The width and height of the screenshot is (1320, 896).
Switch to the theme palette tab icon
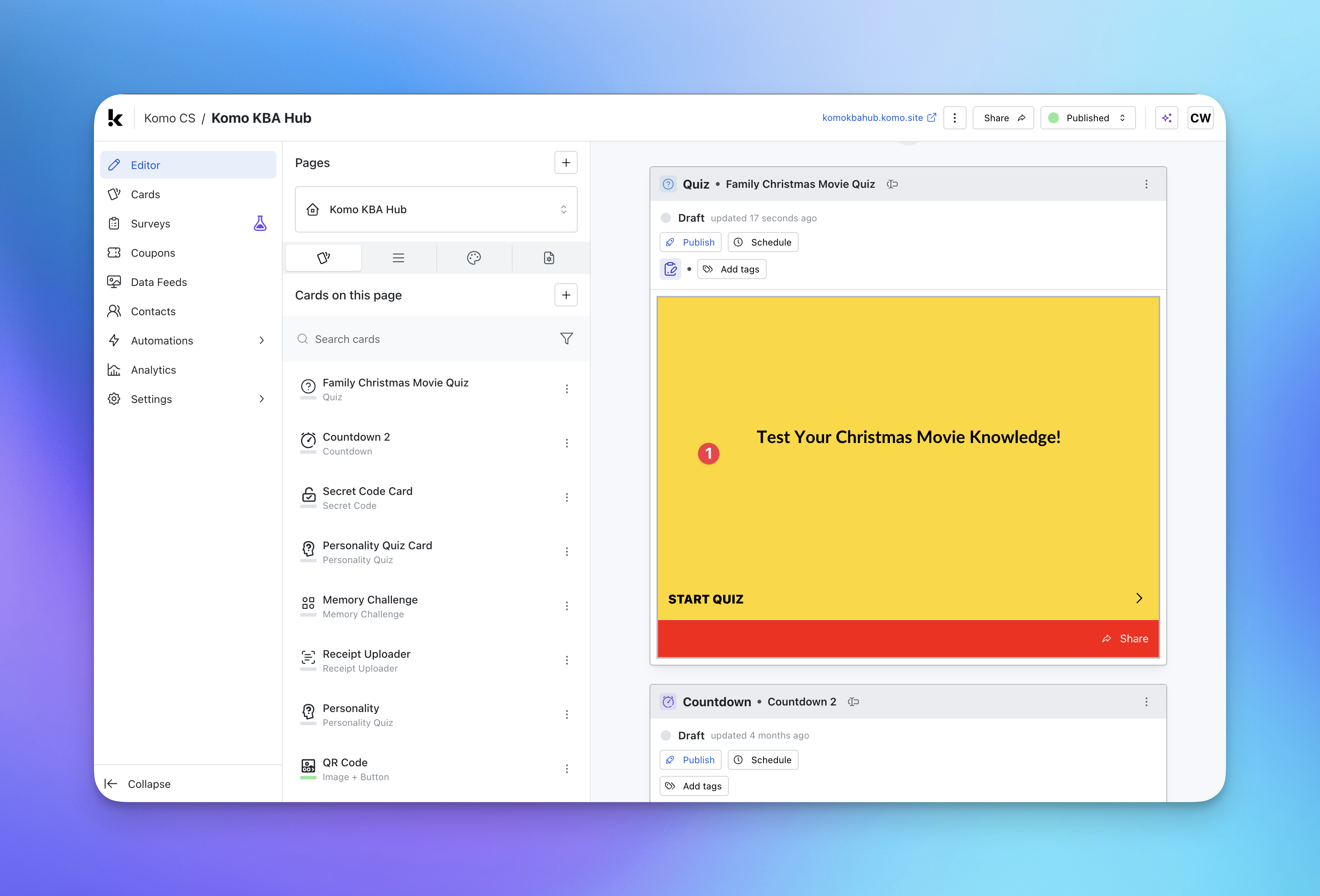point(474,258)
